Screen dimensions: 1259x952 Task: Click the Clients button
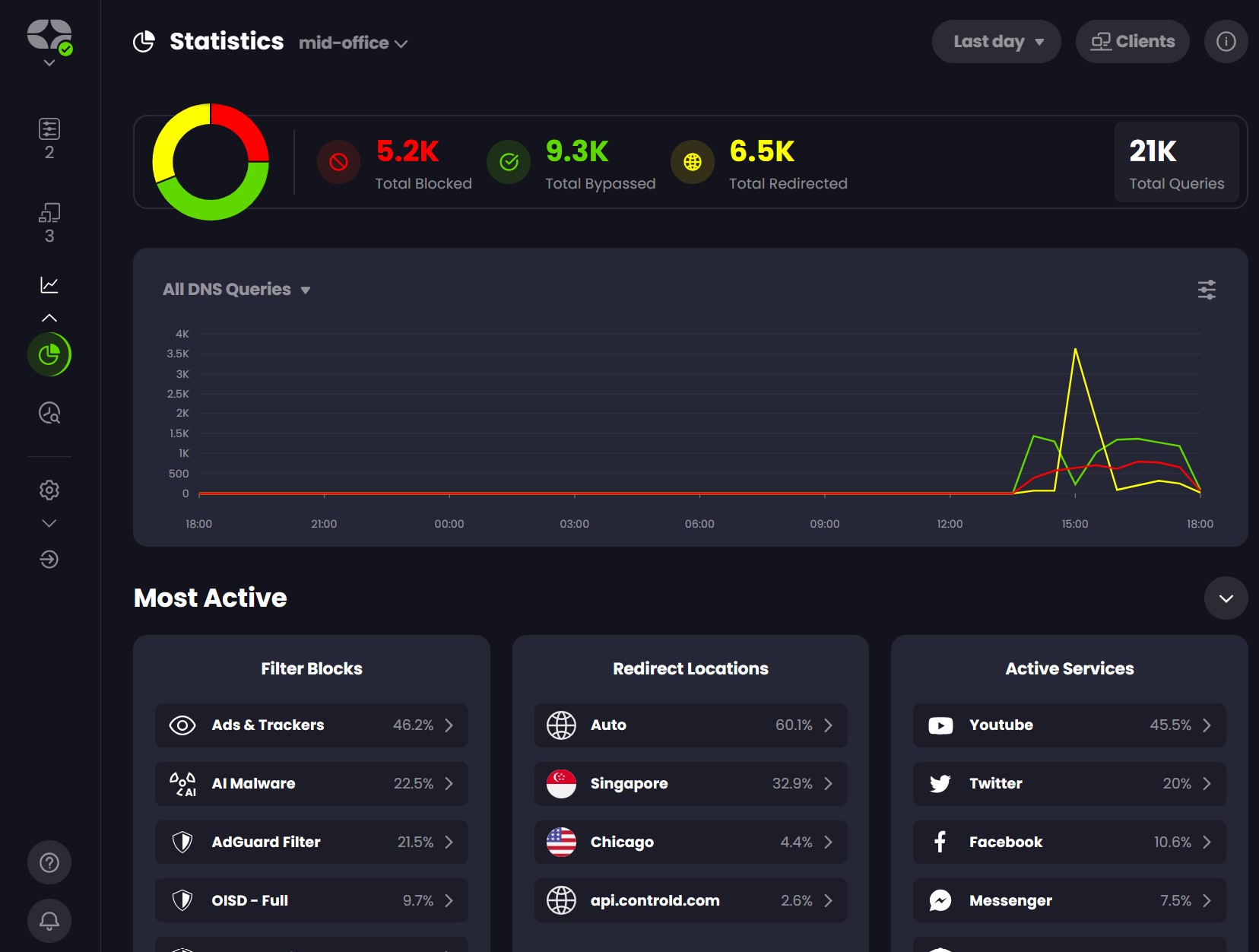tap(1132, 42)
